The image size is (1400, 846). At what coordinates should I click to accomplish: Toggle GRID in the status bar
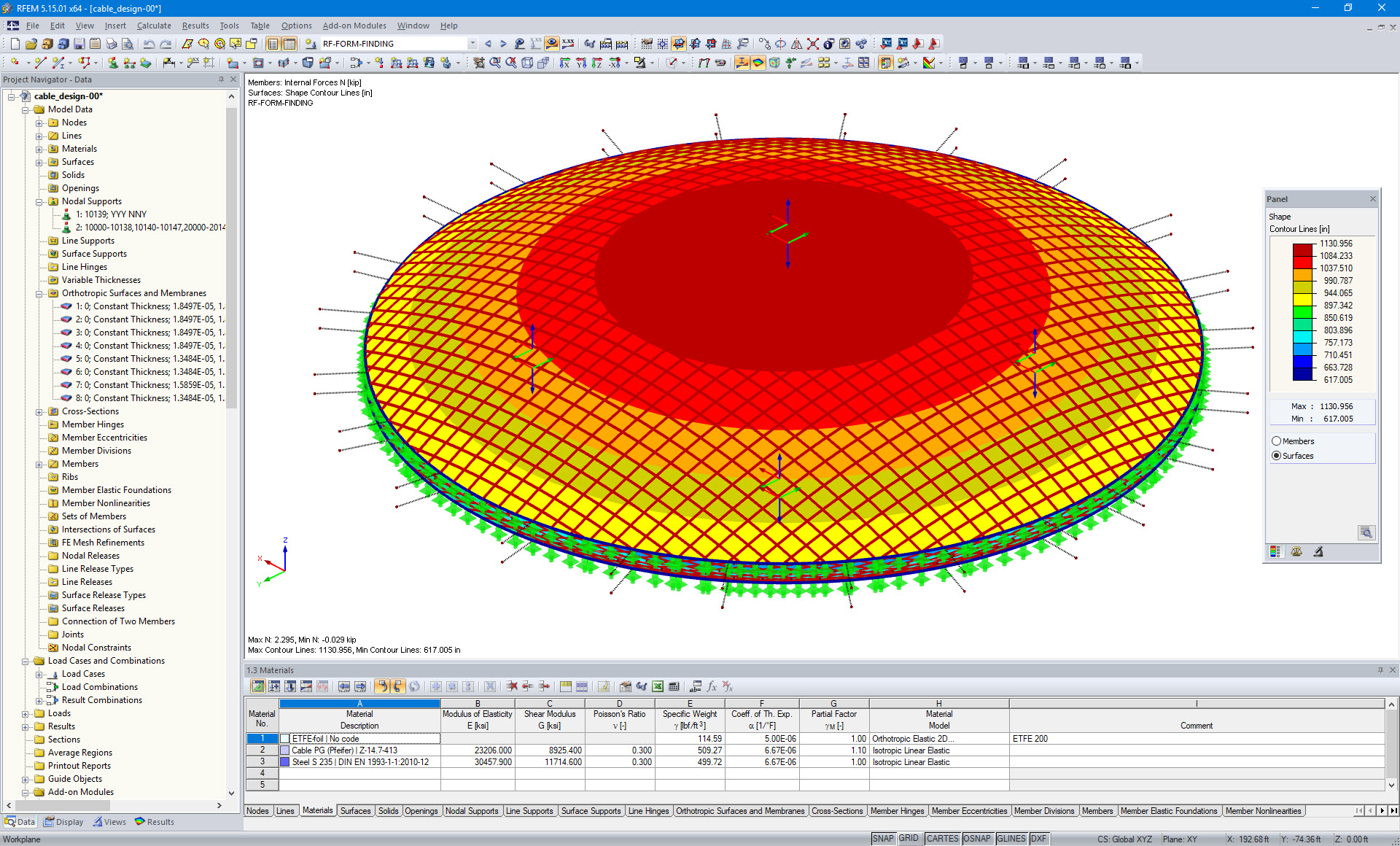click(x=909, y=838)
